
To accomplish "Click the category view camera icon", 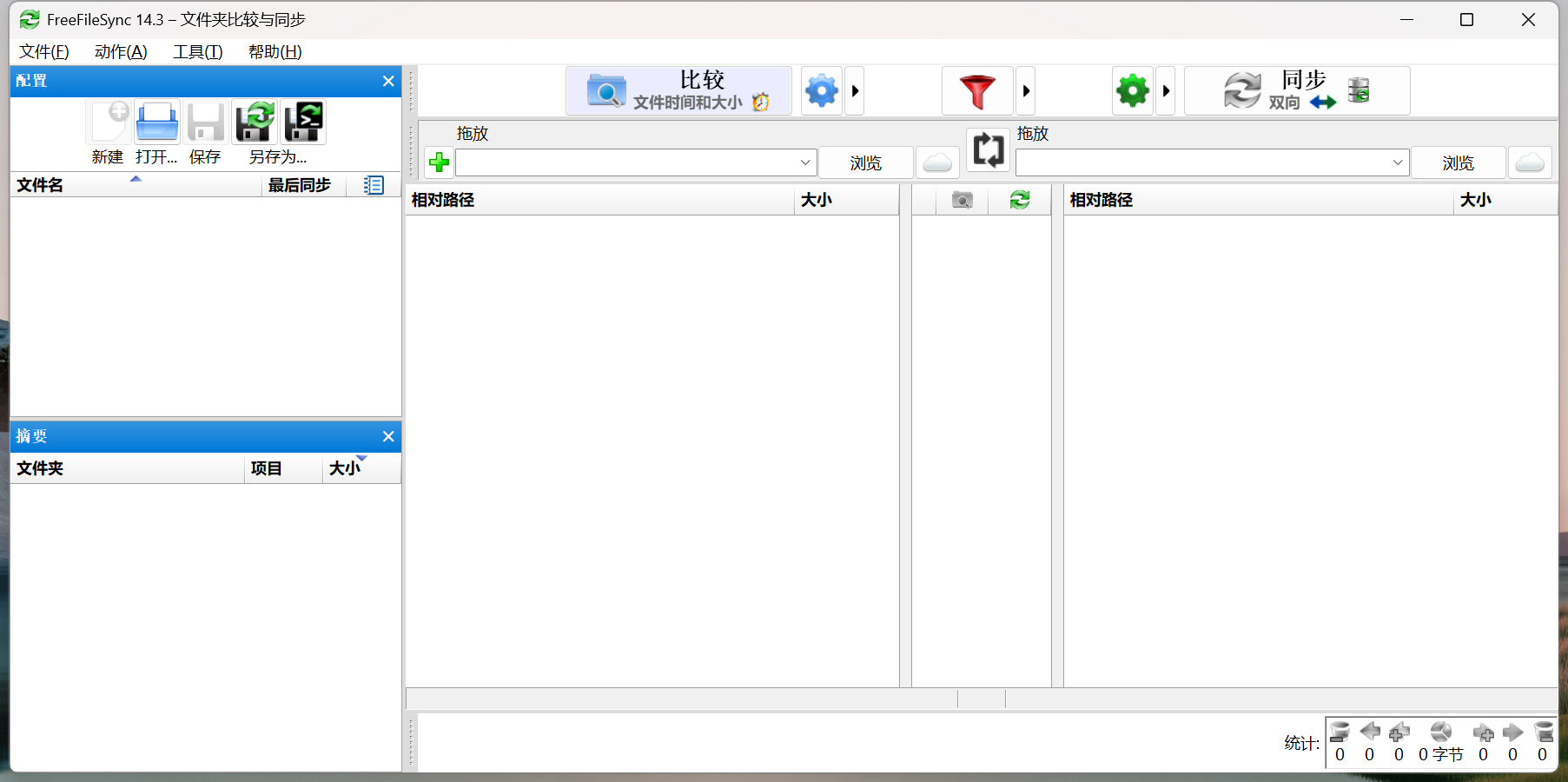I will click(x=962, y=201).
